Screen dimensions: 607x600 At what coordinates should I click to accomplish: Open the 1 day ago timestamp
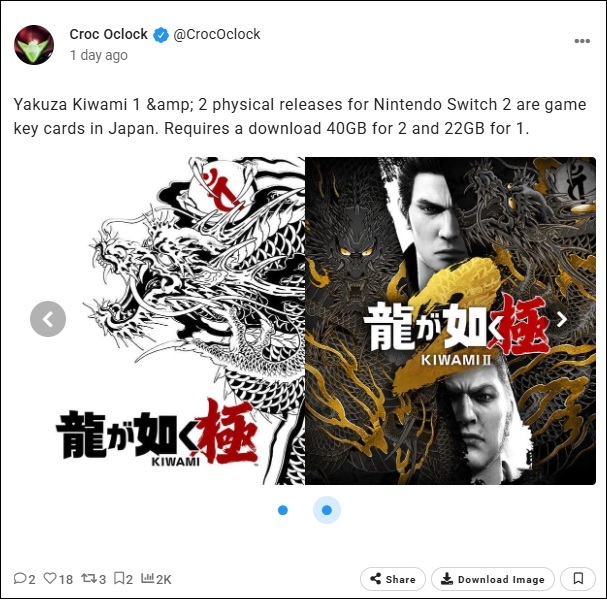[99, 55]
